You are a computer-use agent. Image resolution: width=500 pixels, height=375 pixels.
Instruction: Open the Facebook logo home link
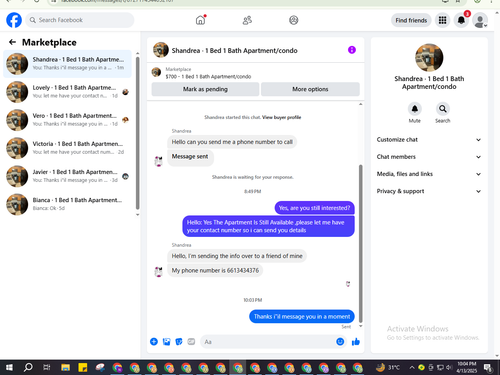[14, 20]
